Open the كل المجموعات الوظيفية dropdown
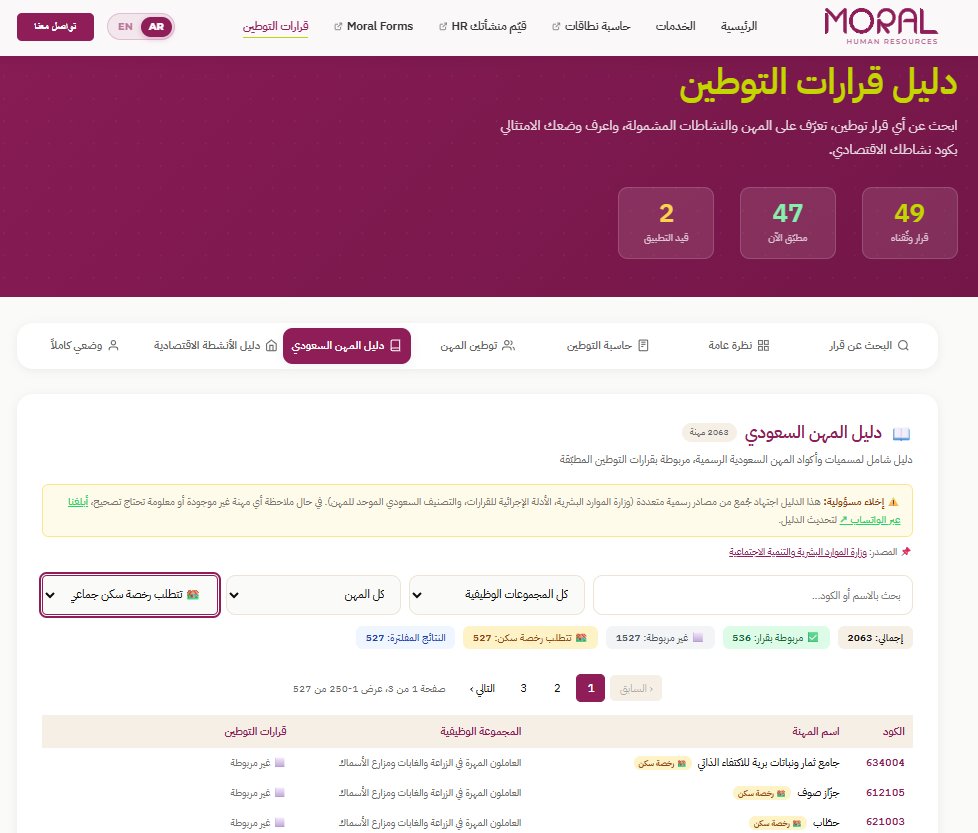The height and width of the screenshot is (833, 978). tap(497, 595)
